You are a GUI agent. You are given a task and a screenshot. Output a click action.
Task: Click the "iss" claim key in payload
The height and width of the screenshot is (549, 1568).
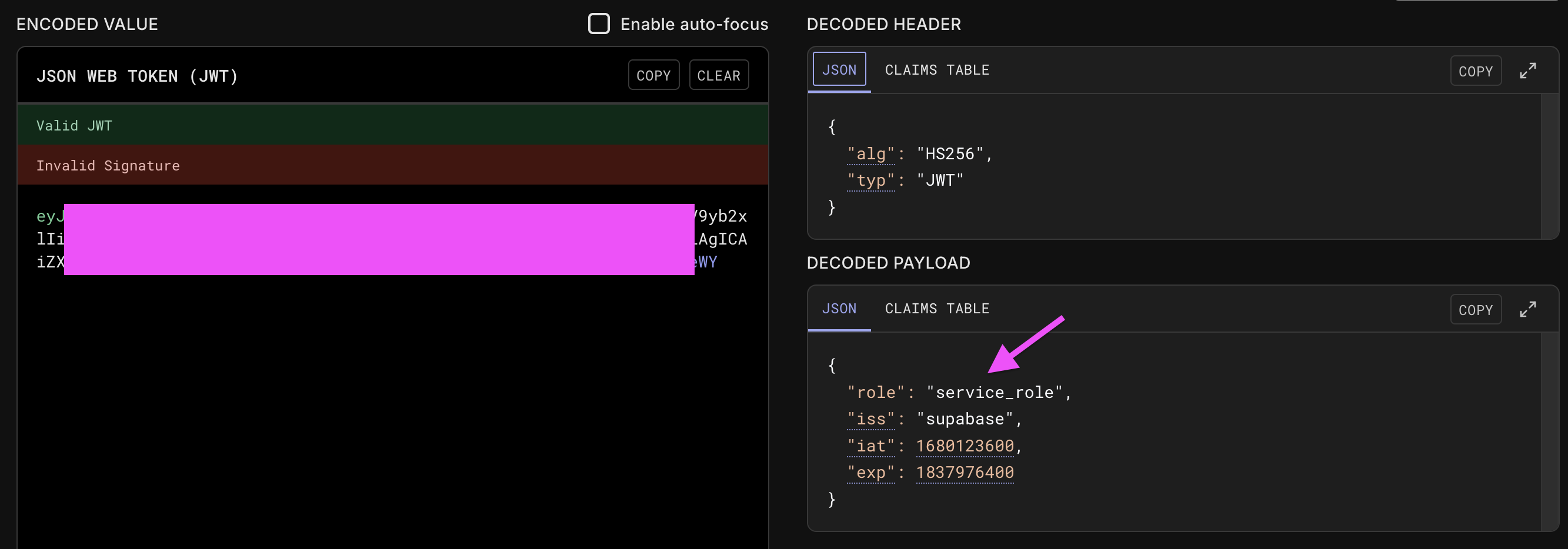pos(871,419)
